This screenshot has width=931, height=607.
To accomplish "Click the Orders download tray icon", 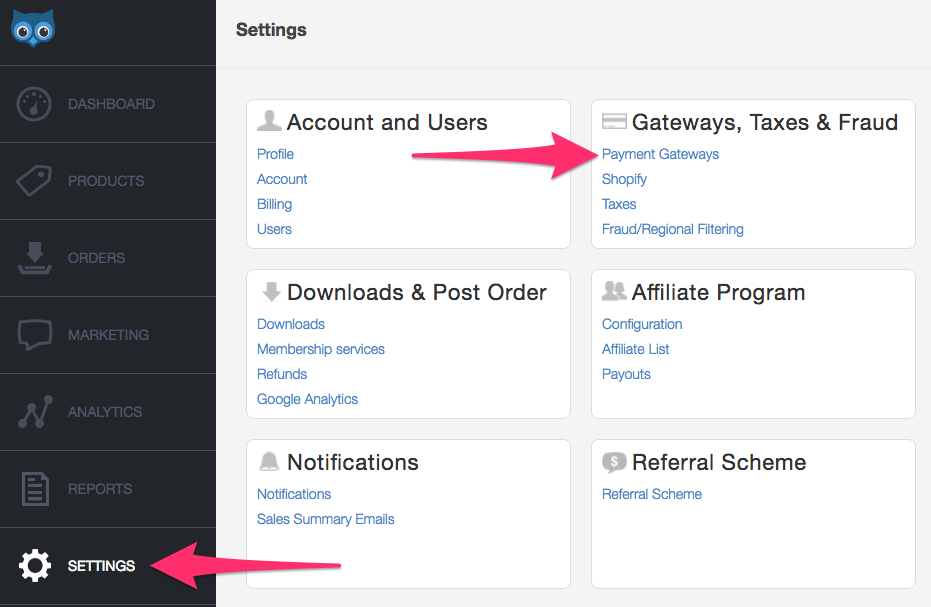I will coord(35,258).
